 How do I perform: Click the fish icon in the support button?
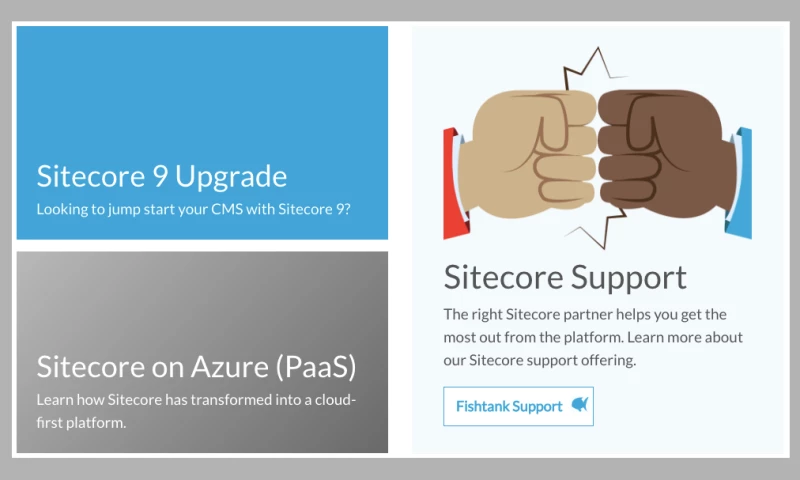coord(579,405)
